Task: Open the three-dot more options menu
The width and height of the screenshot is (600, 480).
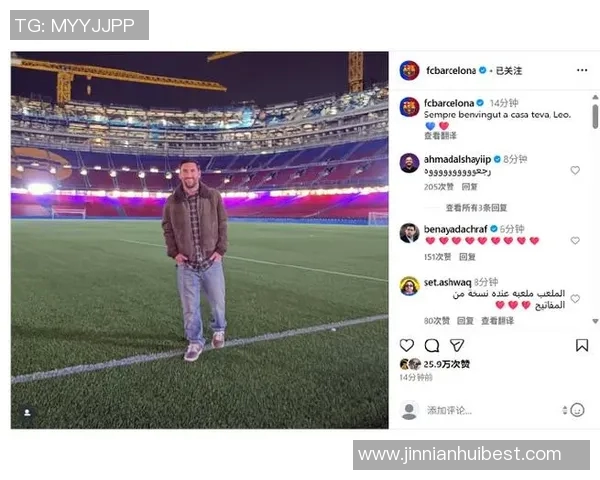Action: 582,70
